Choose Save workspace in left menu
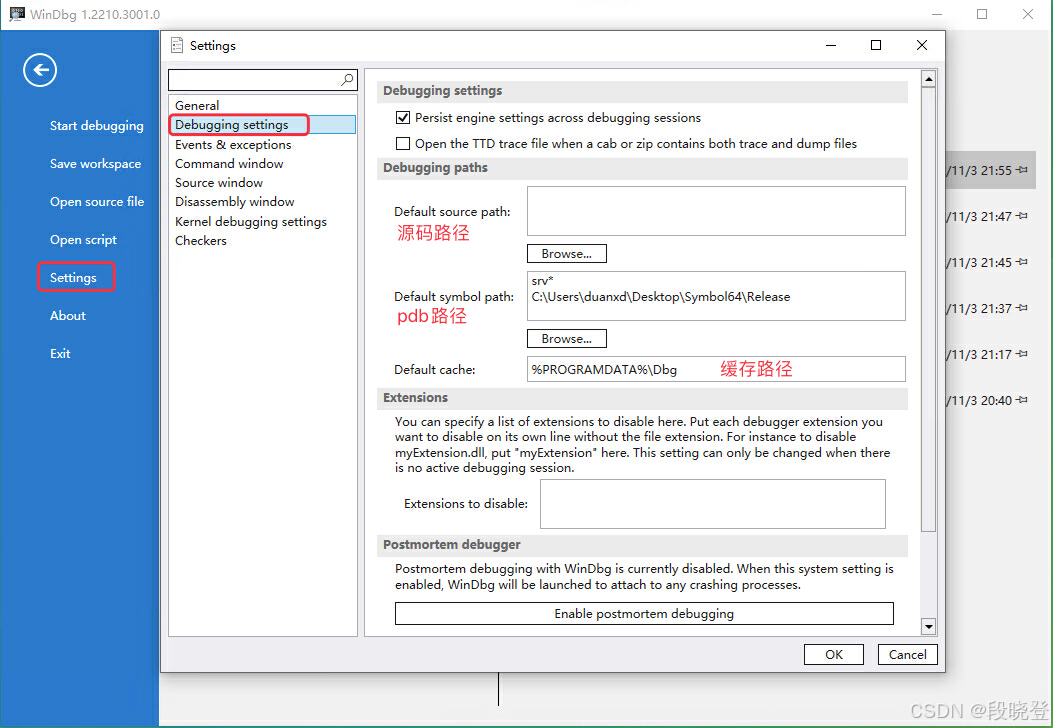 pos(95,163)
